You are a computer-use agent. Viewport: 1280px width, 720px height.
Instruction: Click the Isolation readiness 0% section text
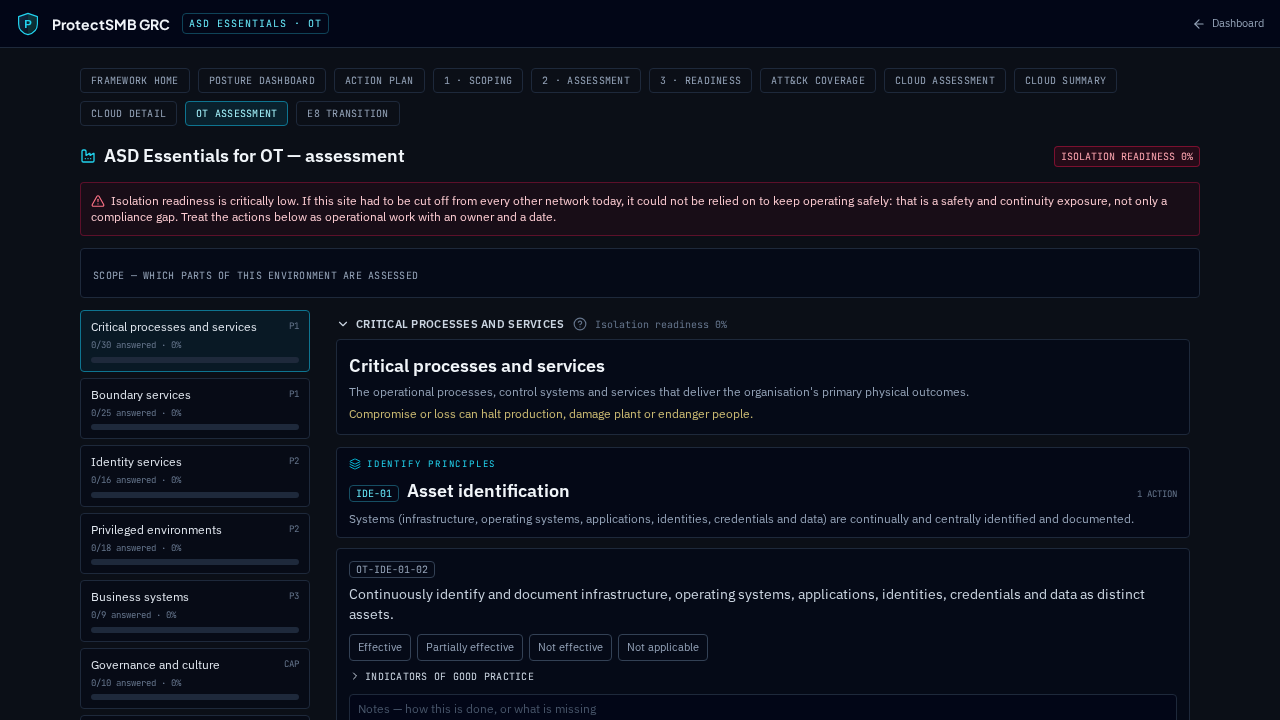661,324
